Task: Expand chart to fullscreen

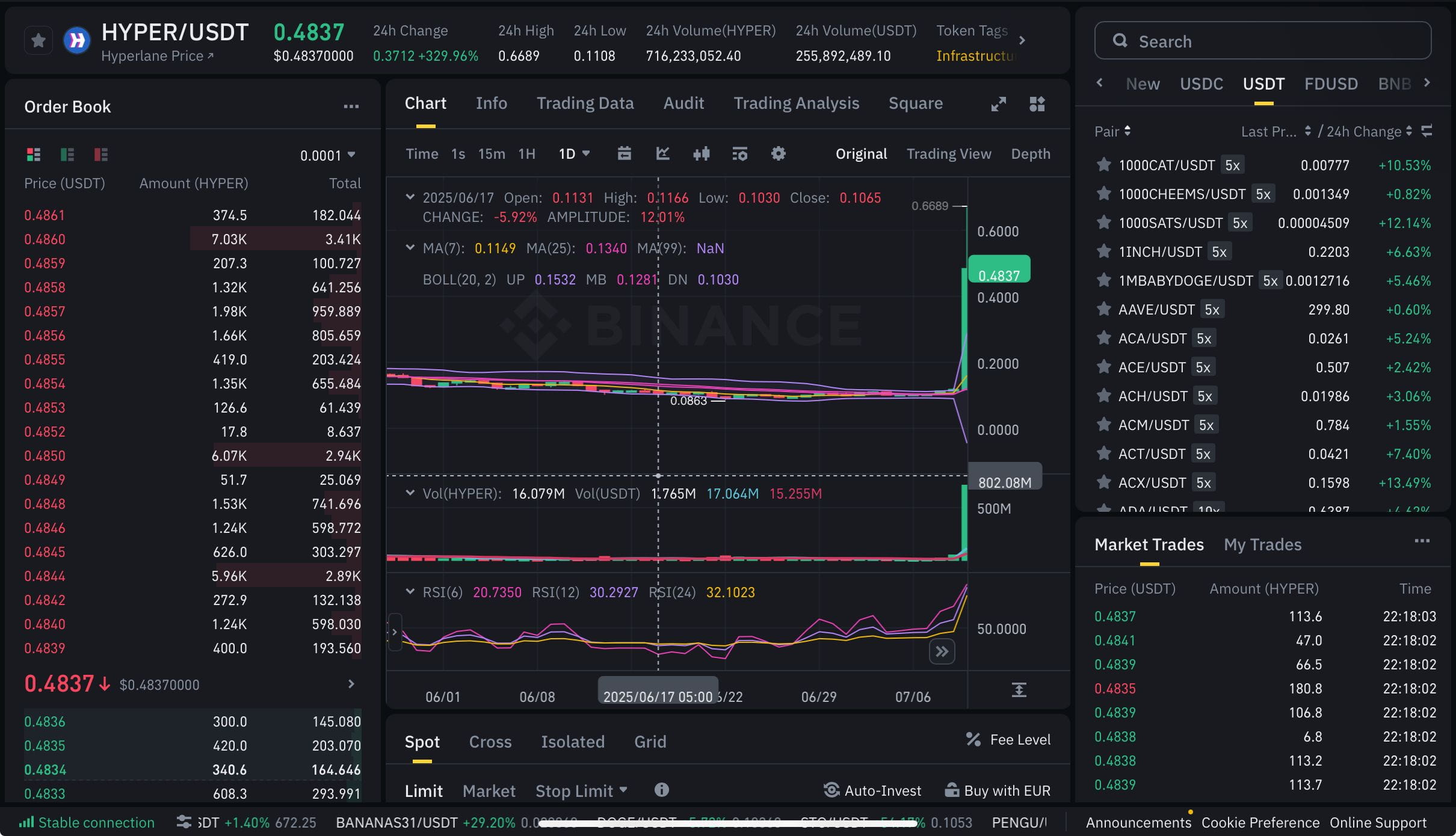Action: [x=998, y=104]
